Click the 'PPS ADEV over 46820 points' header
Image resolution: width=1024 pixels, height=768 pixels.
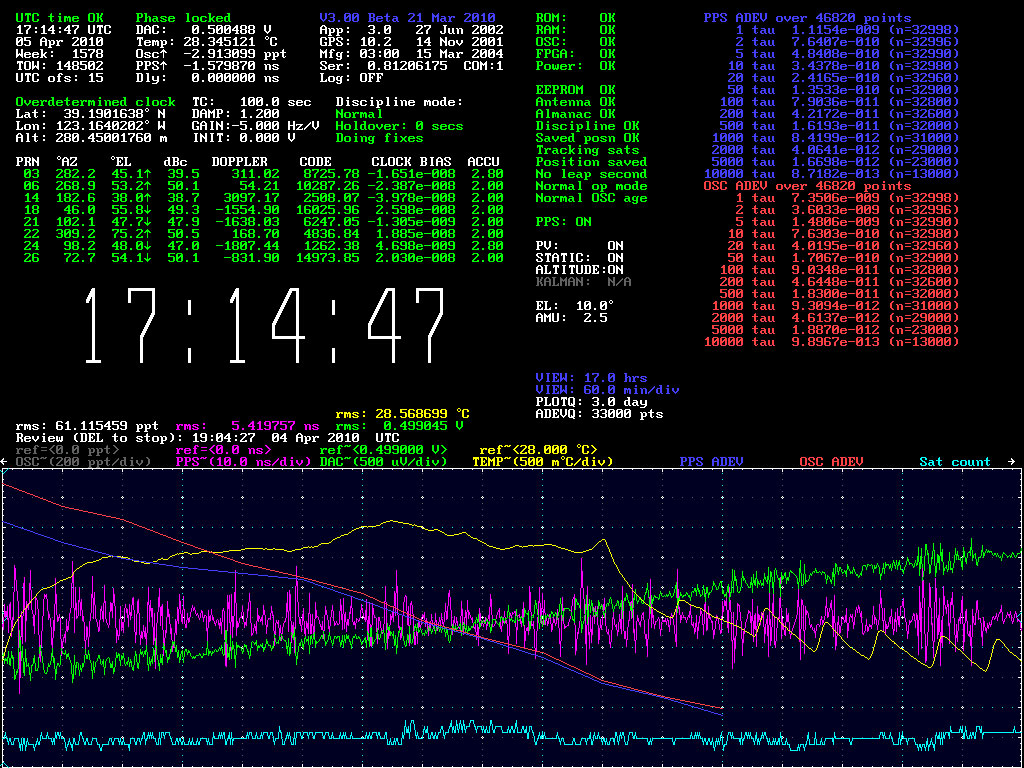pos(807,18)
